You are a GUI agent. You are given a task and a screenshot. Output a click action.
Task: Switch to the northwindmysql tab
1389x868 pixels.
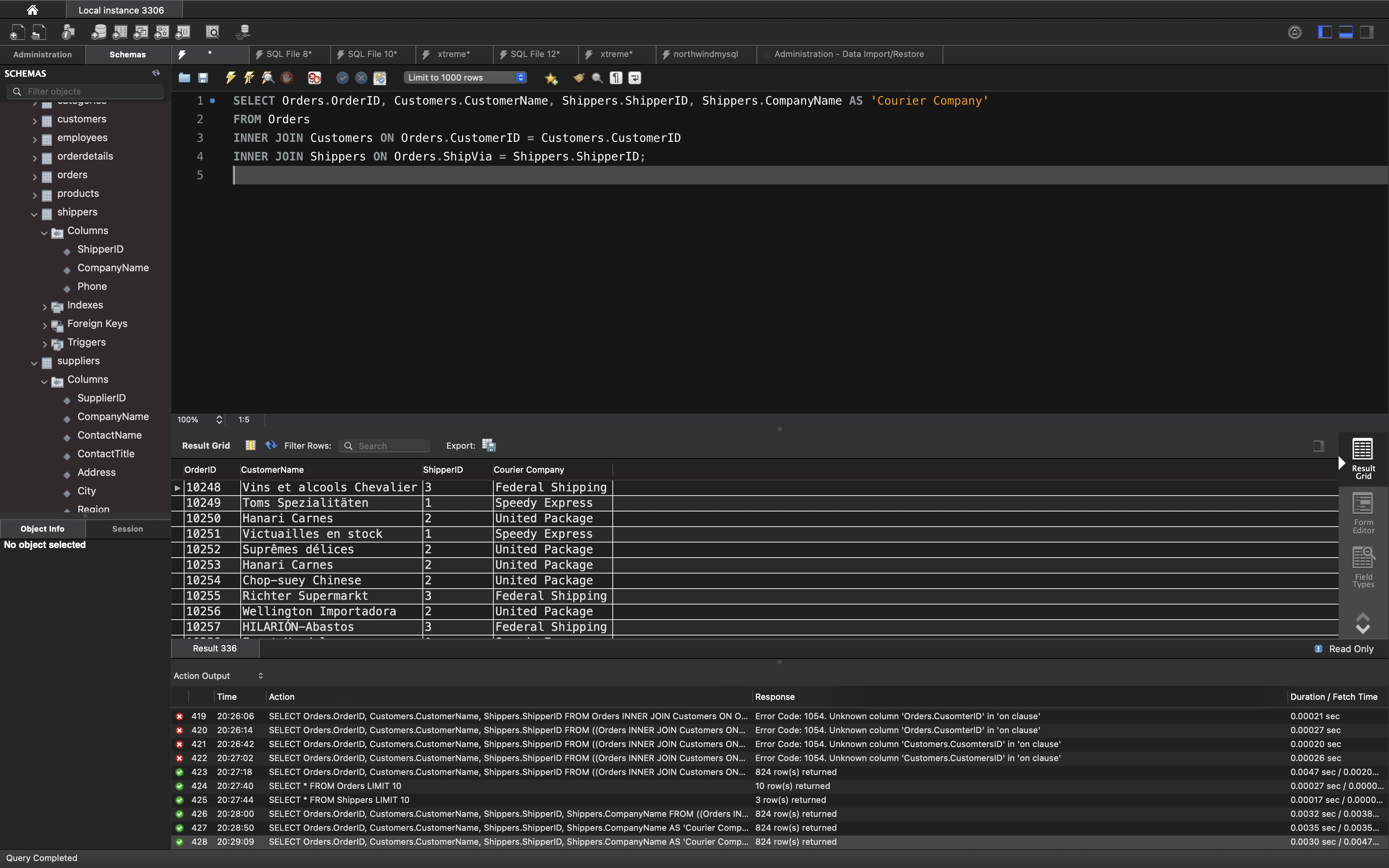pyautogui.click(x=705, y=54)
